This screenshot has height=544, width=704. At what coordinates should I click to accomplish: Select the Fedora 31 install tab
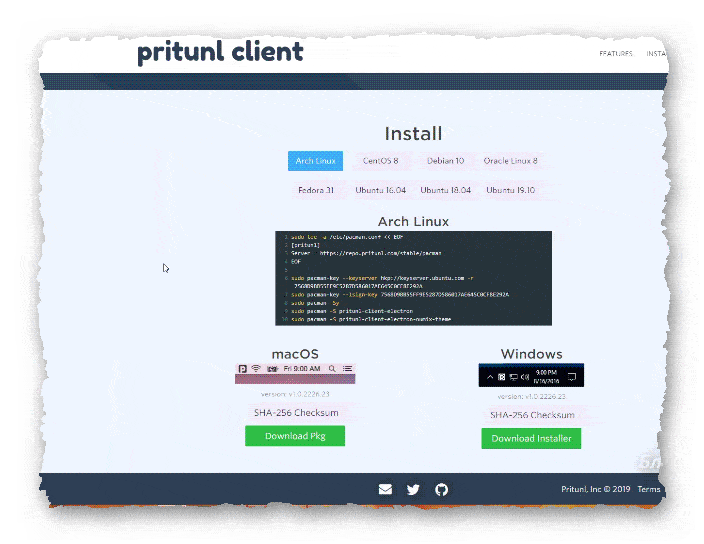316,190
